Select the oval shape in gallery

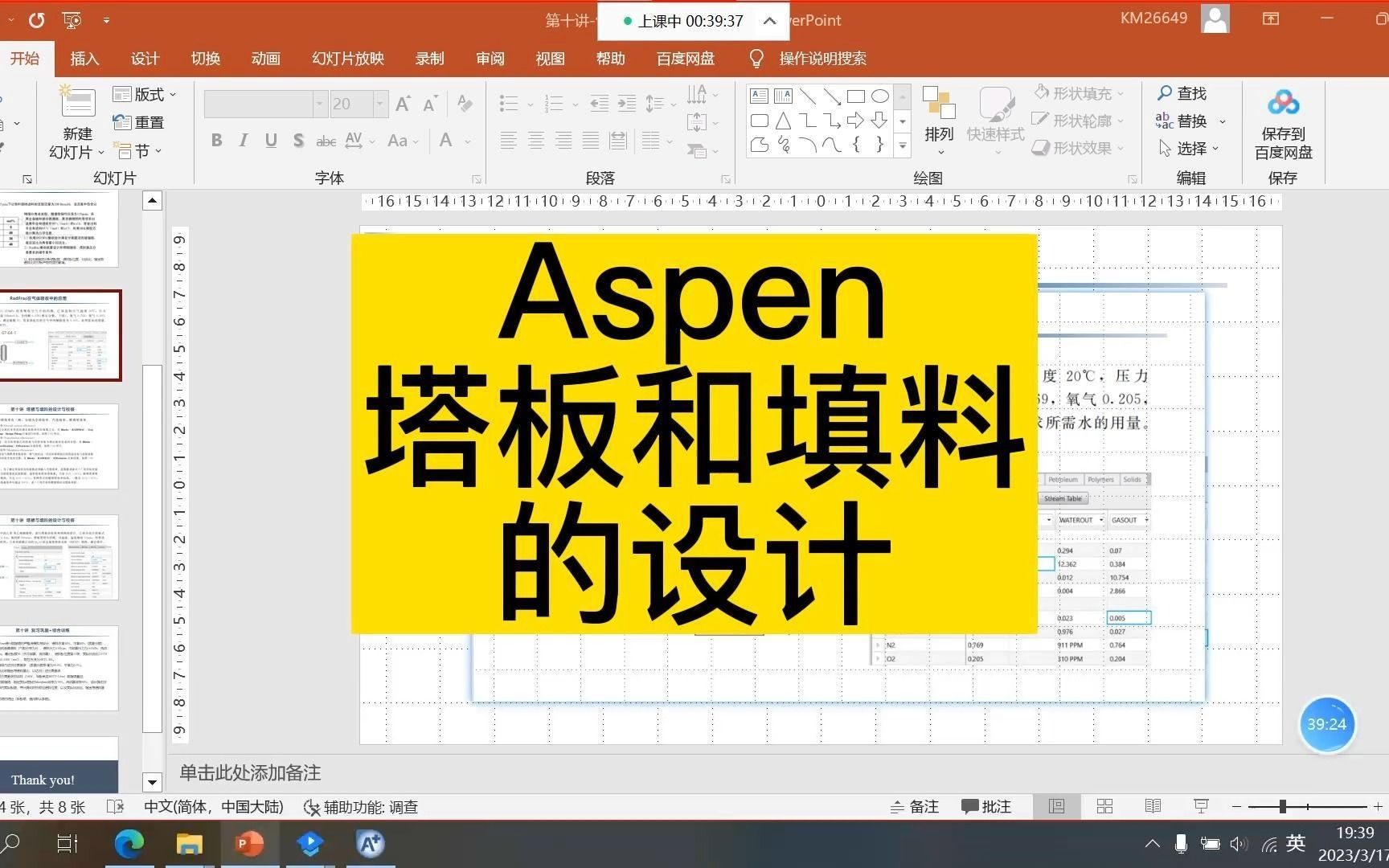tap(880, 96)
